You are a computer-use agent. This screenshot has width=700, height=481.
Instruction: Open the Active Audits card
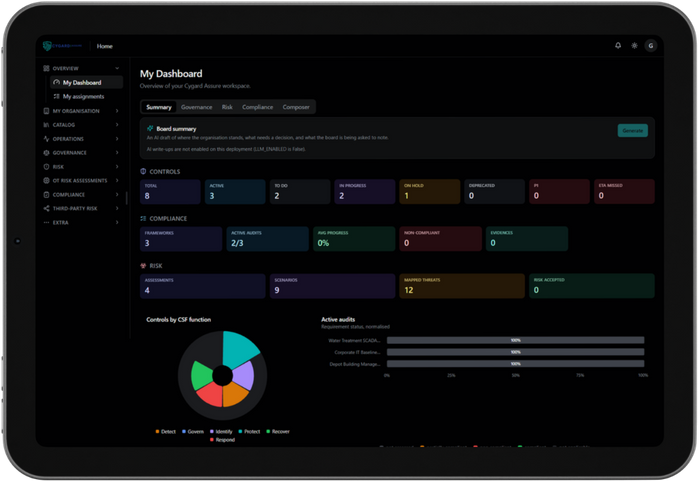tap(267, 239)
